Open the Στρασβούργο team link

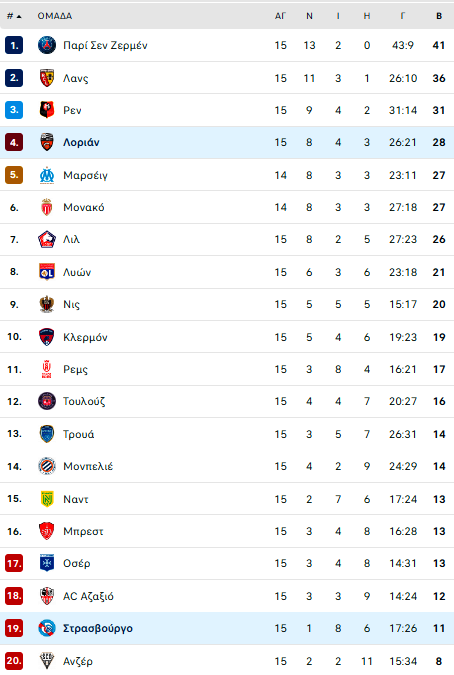(x=98, y=629)
